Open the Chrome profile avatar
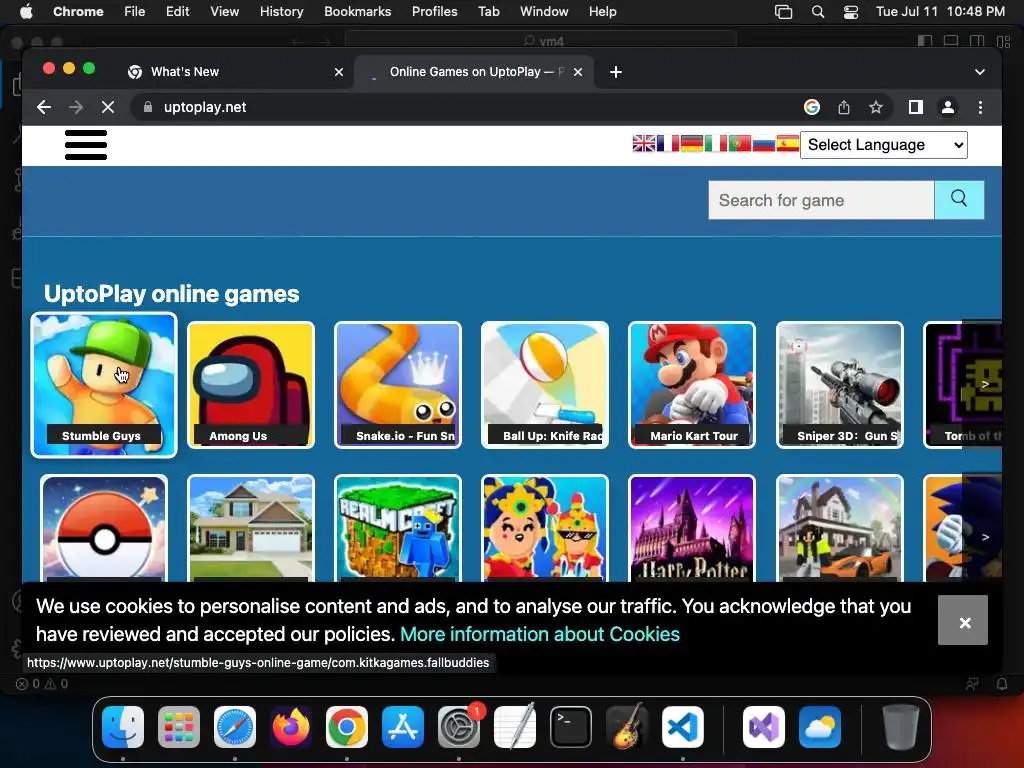Viewport: 1024px width, 768px height. coord(948,107)
